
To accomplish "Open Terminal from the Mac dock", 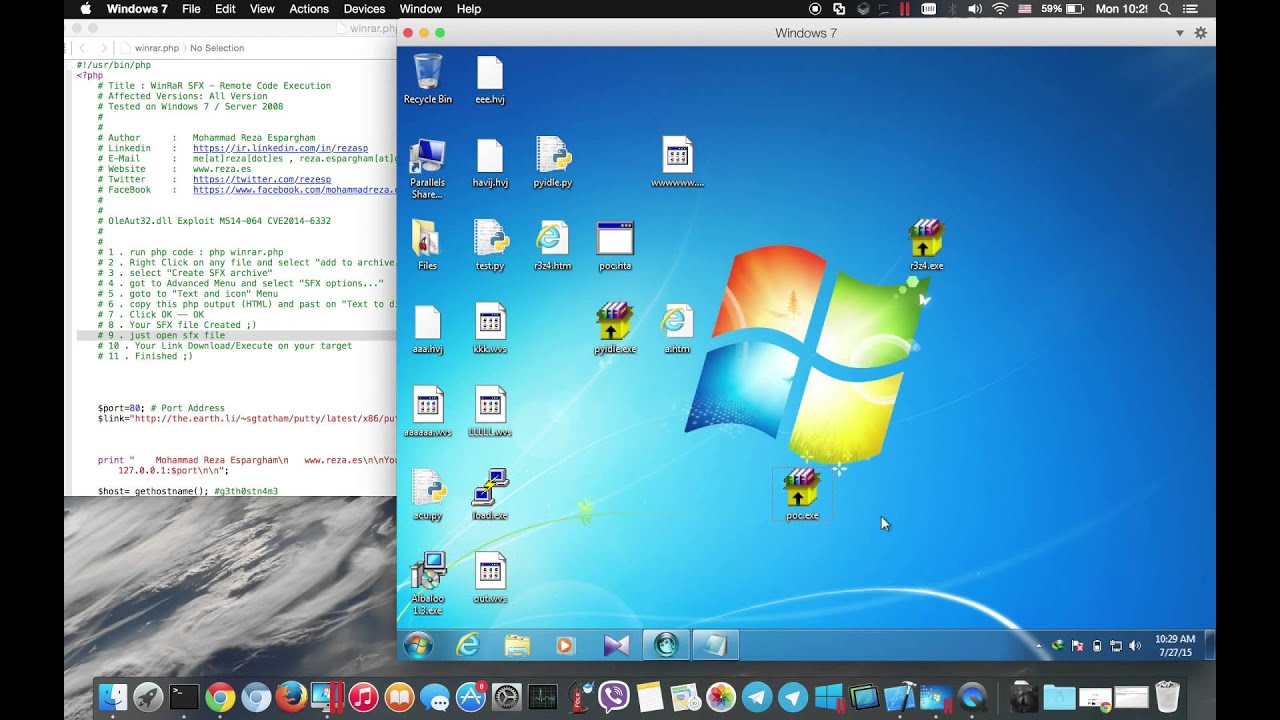I will point(184,697).
